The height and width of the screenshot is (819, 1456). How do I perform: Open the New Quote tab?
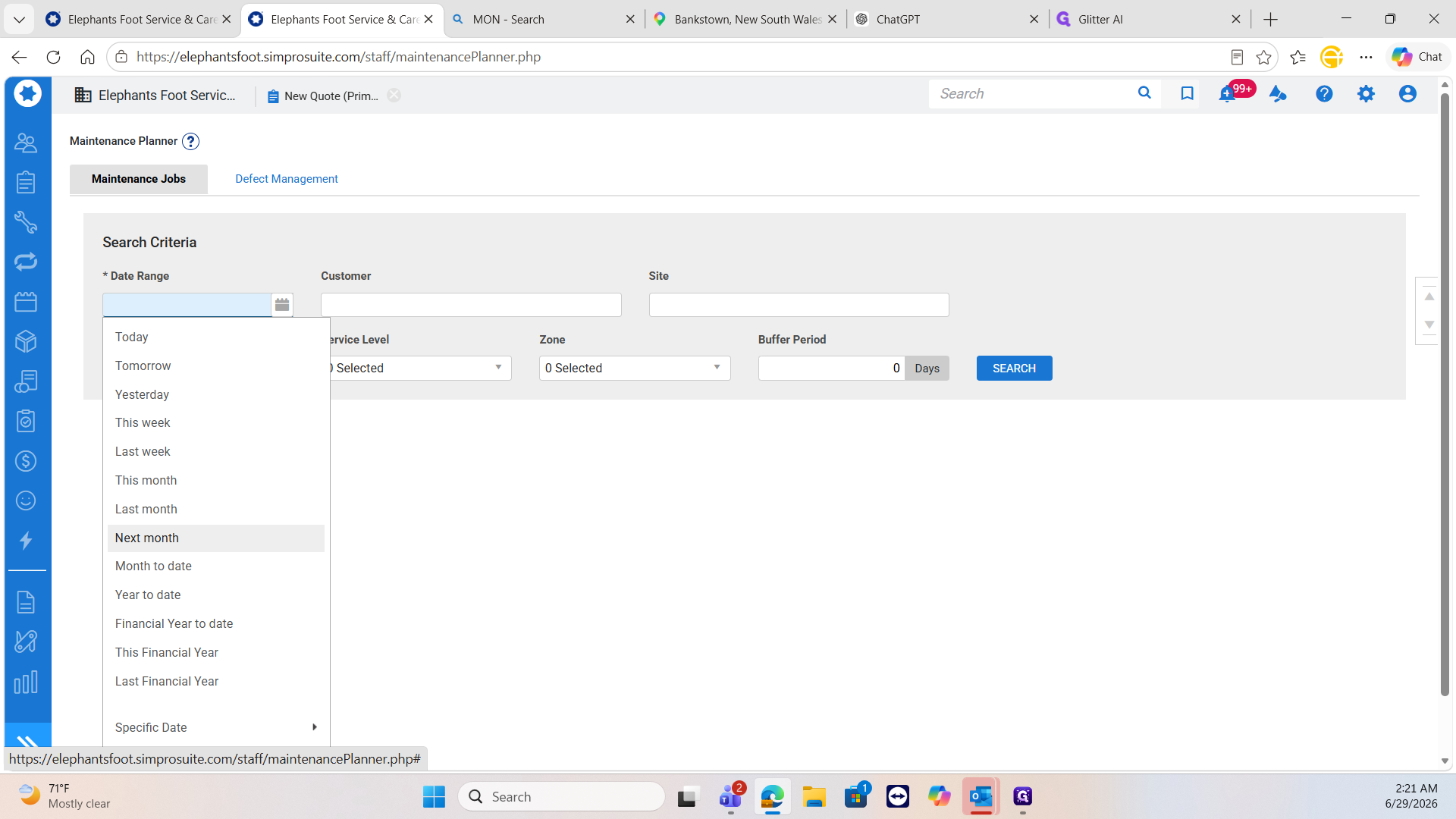(x=323, y=96)
